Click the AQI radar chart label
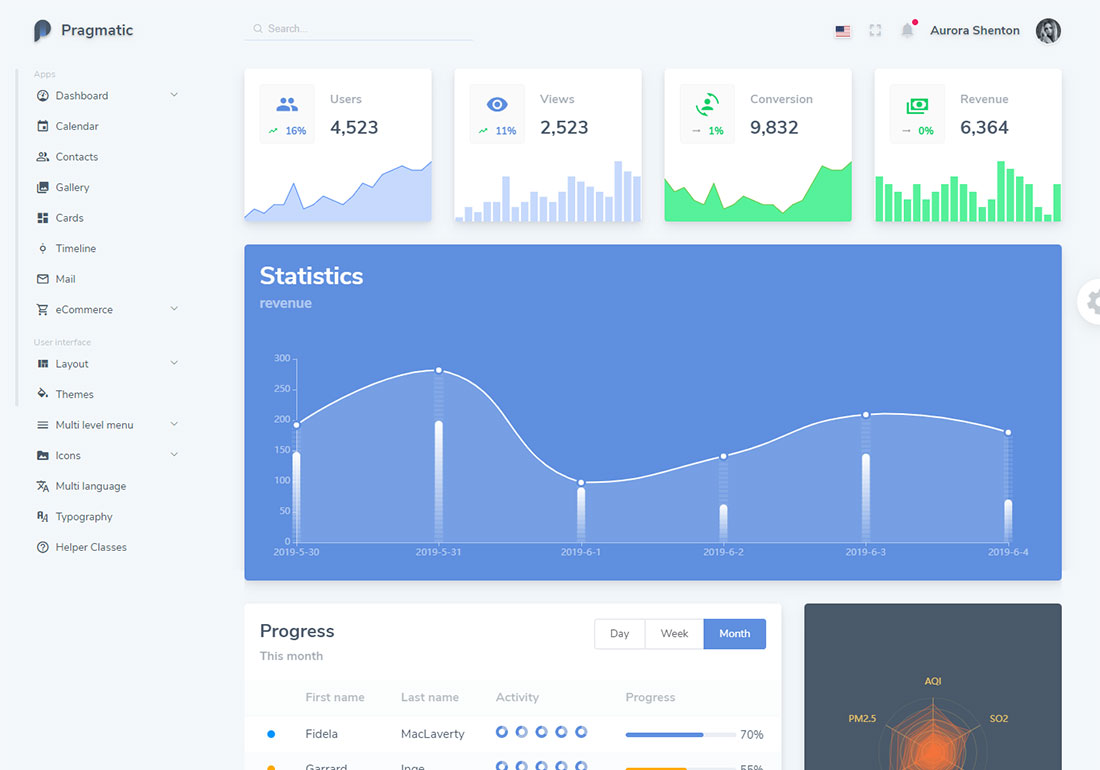The image size is (1100, 770). click(x=932, y=681)
